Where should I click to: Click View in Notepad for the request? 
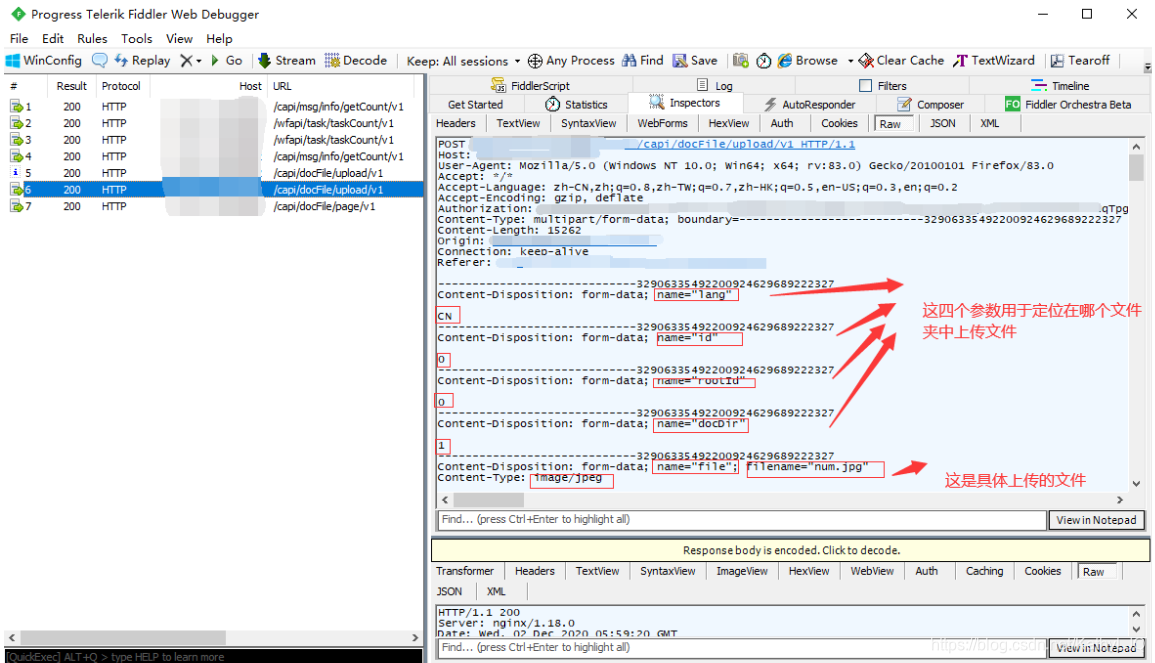click(1096, 520)
